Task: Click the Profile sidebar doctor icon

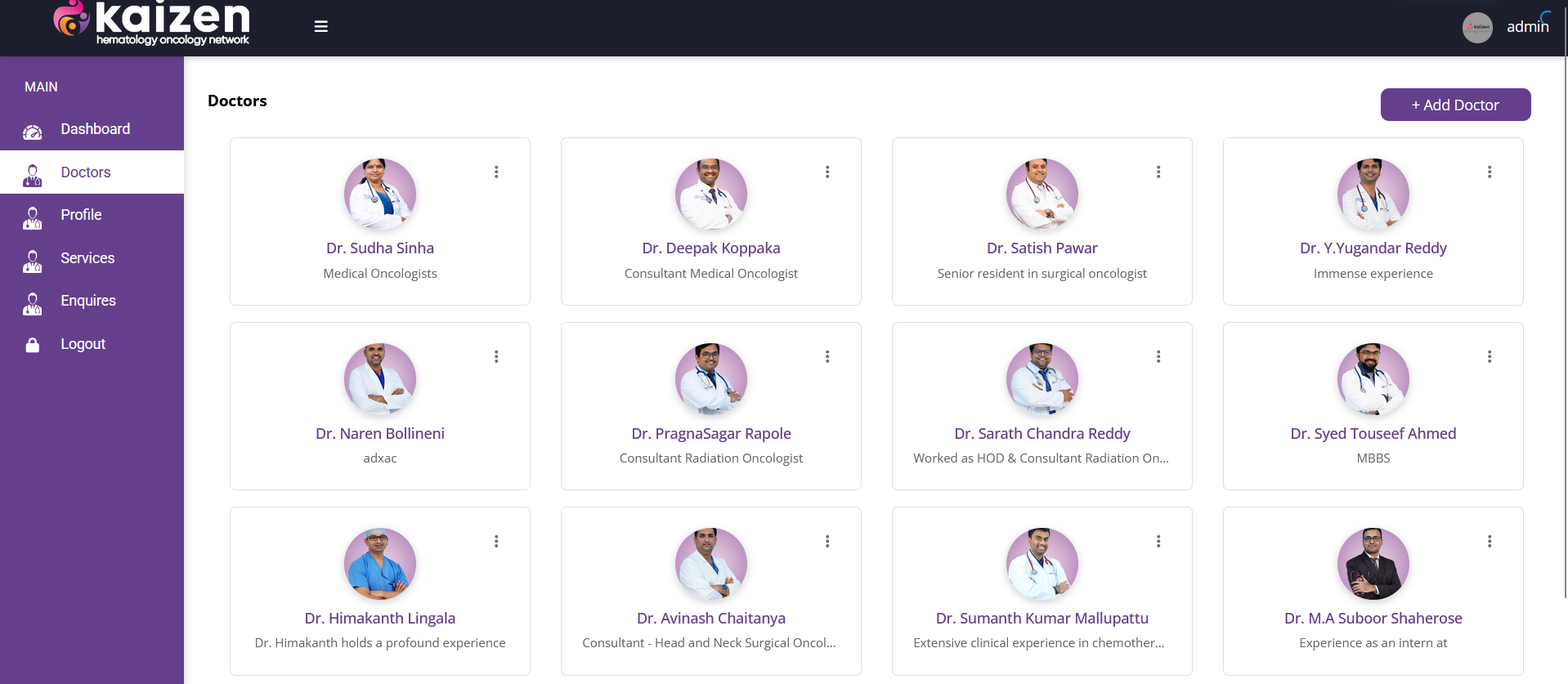Action: point(33,217)
